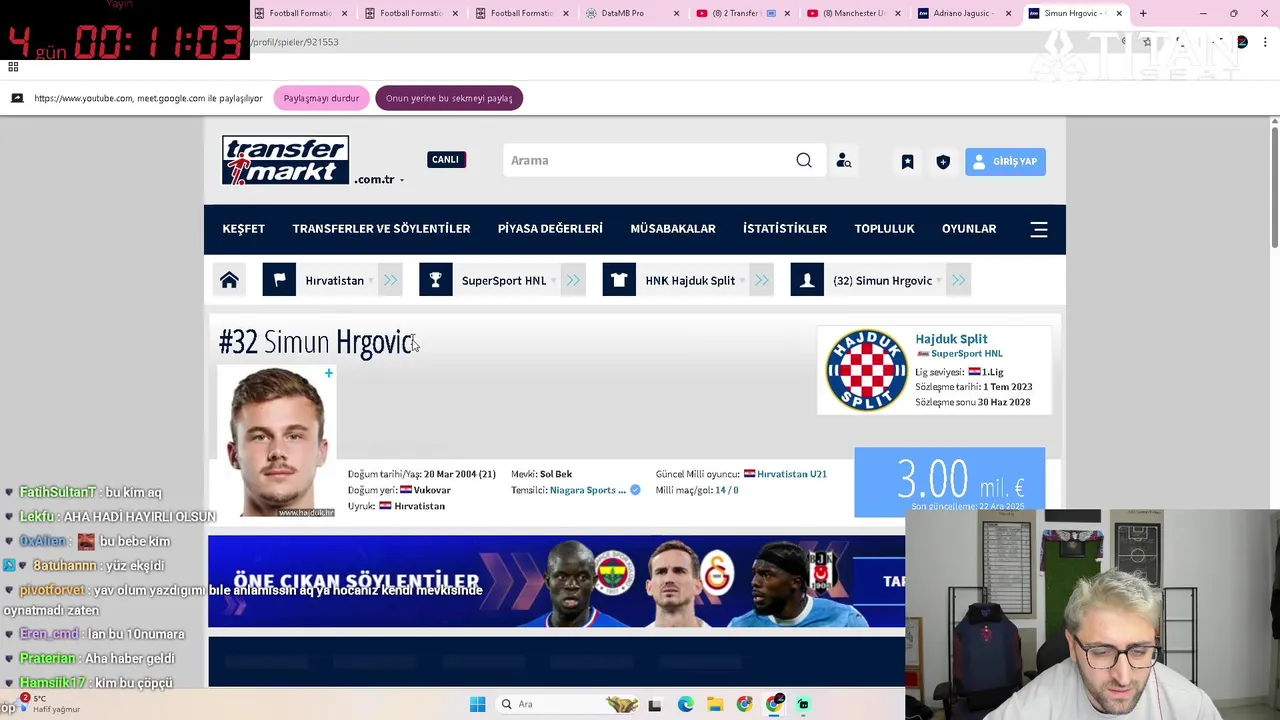Click Onun yerine bu sekmeyi paylaş
Screen dimensions: 1280x720
449,98
